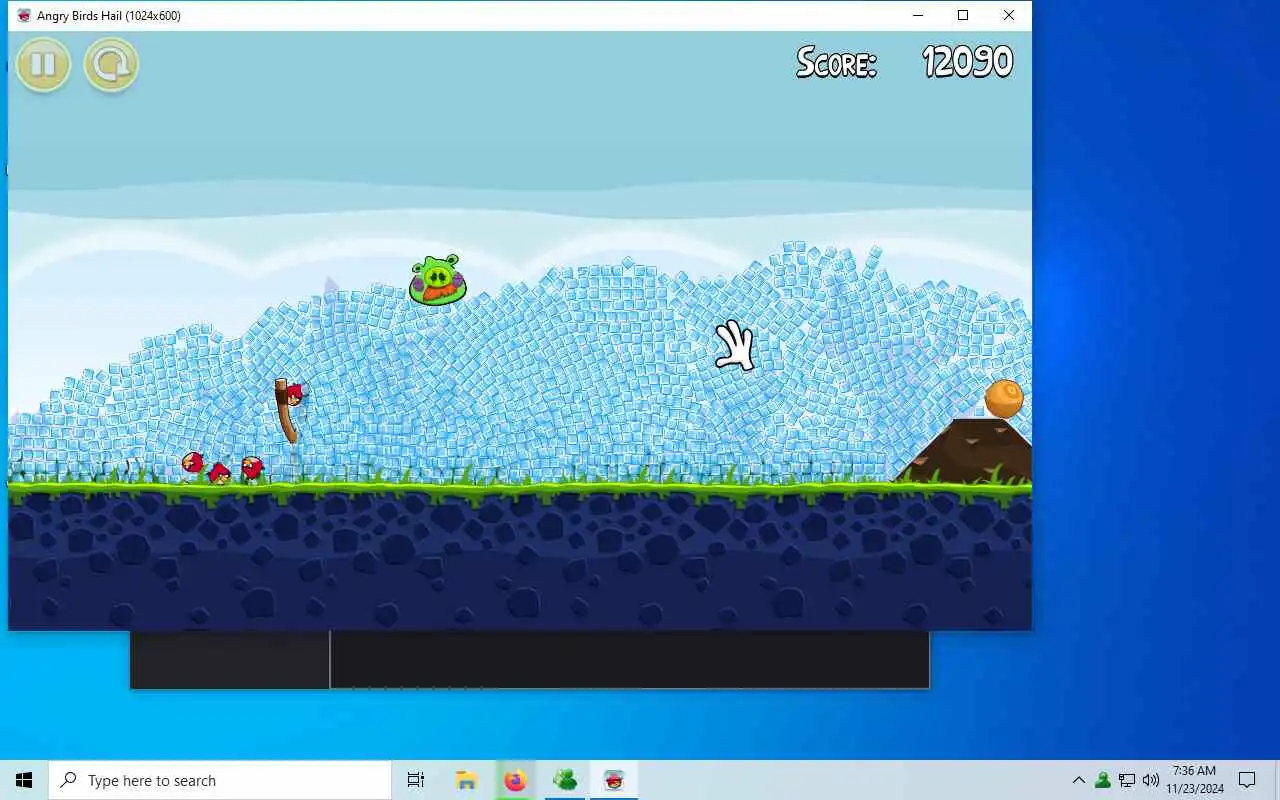Open the clock showing 7:36 AM
The width and height of the screenshot is (1280, 800).
tap(1195, 780)
